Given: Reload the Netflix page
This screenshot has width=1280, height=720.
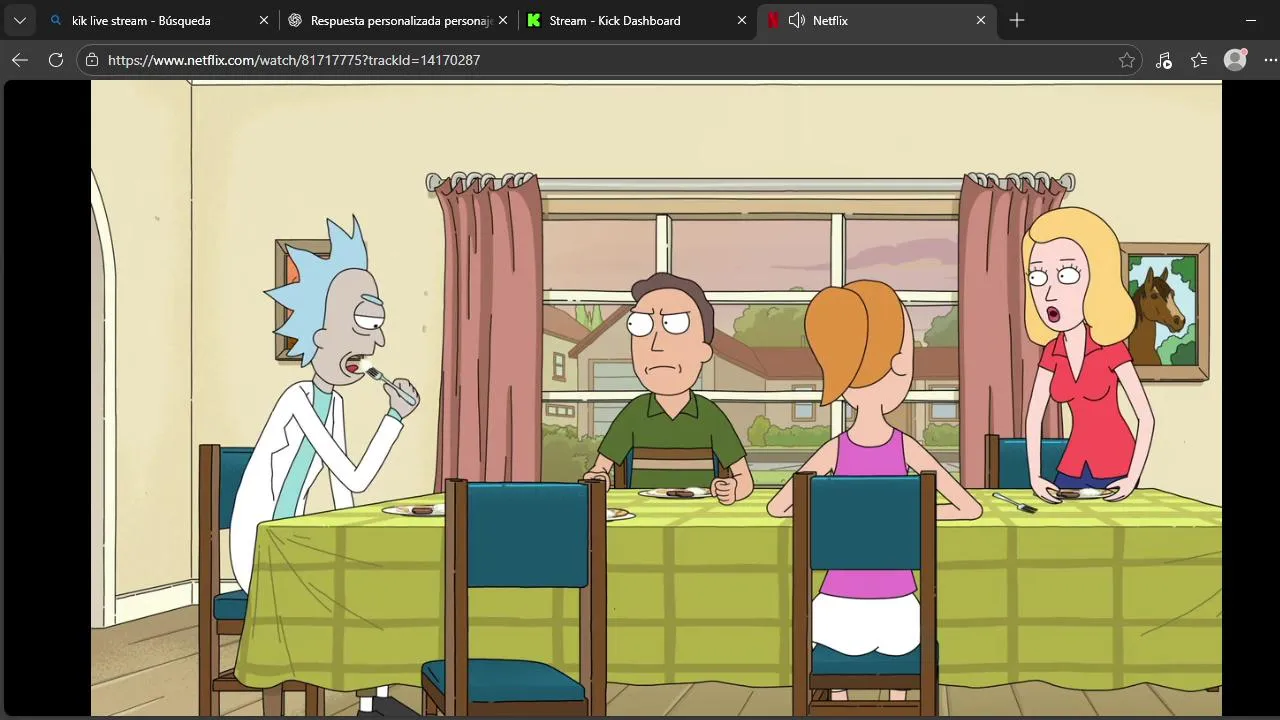Looking at the screenshot, I should [56, 60].
